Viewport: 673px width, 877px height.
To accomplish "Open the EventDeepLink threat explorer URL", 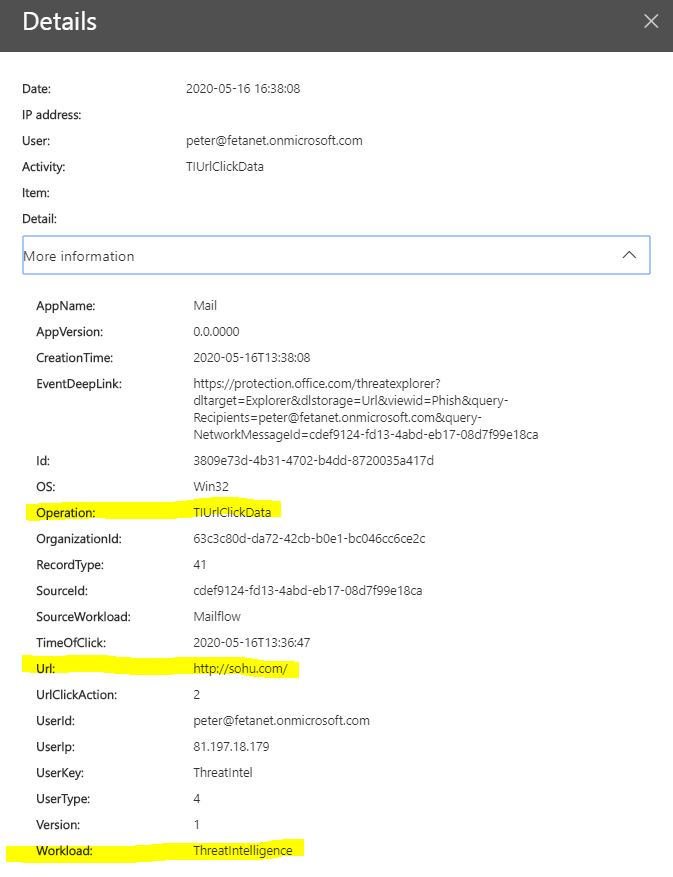I will point(366,409).
